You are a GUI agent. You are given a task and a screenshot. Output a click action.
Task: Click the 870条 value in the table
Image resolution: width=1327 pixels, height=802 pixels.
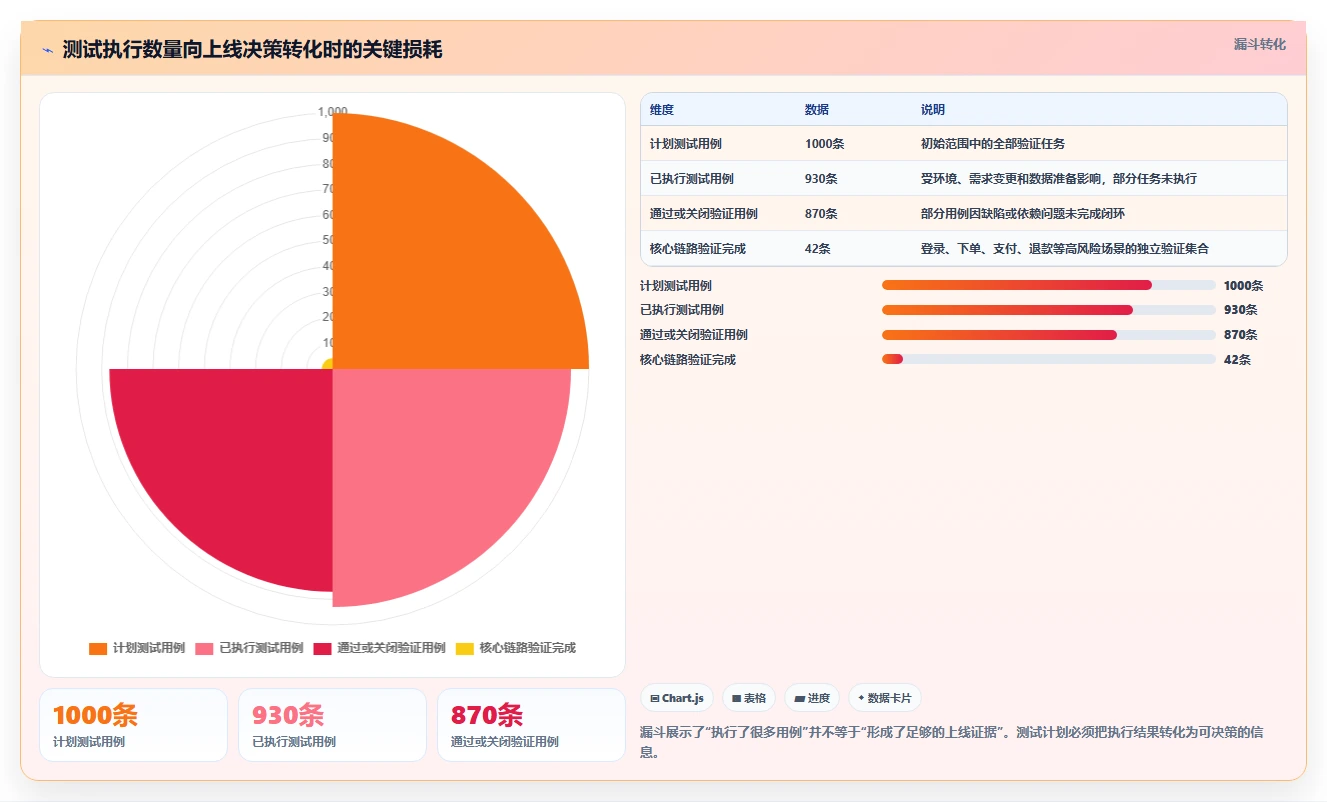point(822,214)
